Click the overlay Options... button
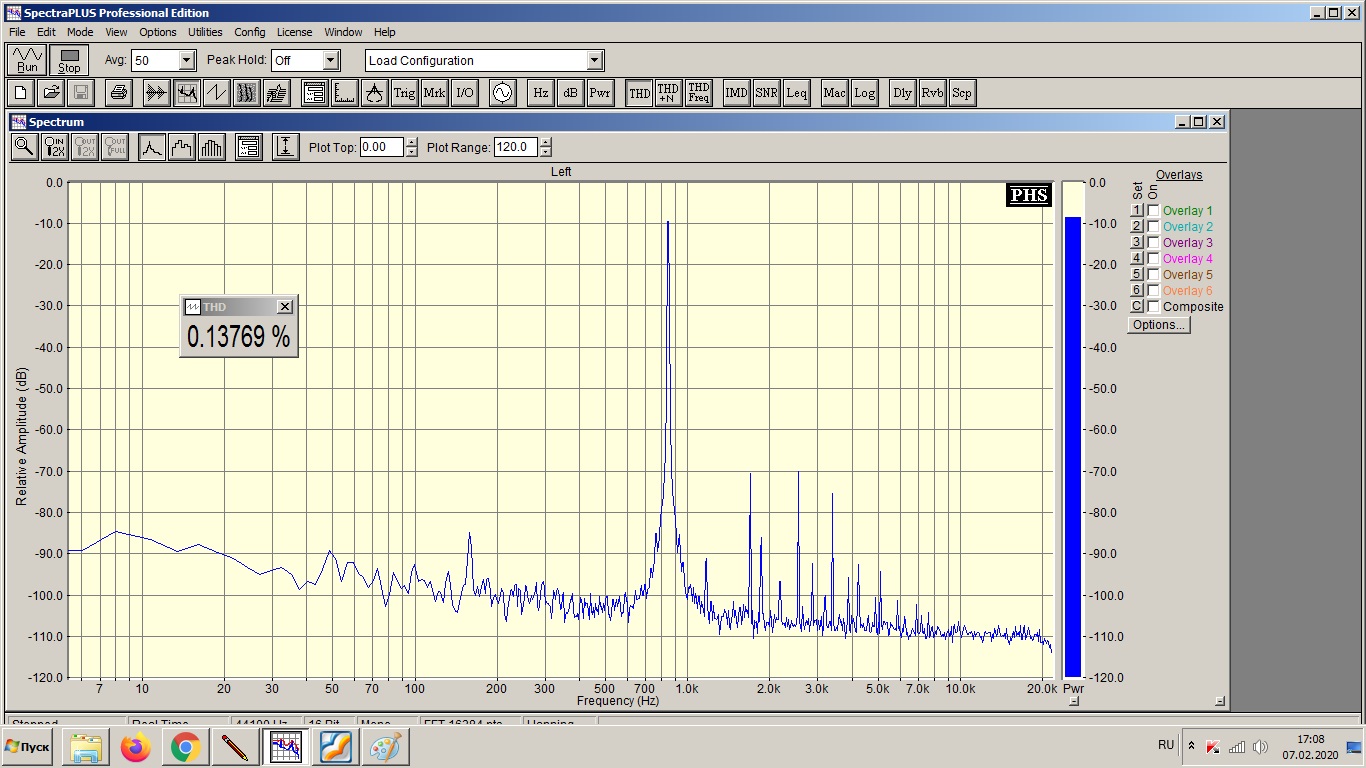This screenshot has width=1366, height=768. click(1158, 325)
